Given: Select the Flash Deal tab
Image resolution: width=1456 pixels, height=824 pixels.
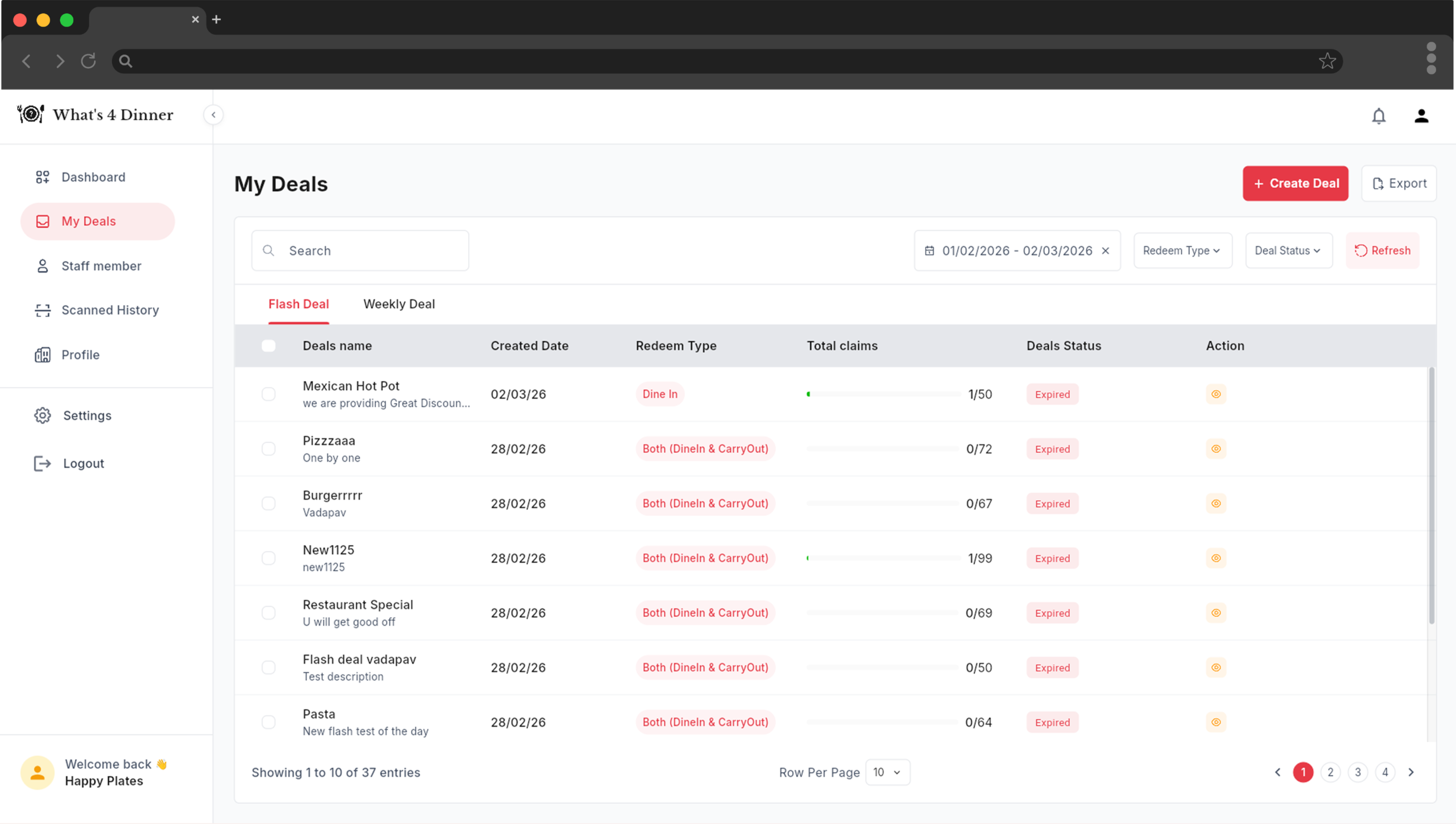Looking at the screenshot, I should click(x=298, y=304).
